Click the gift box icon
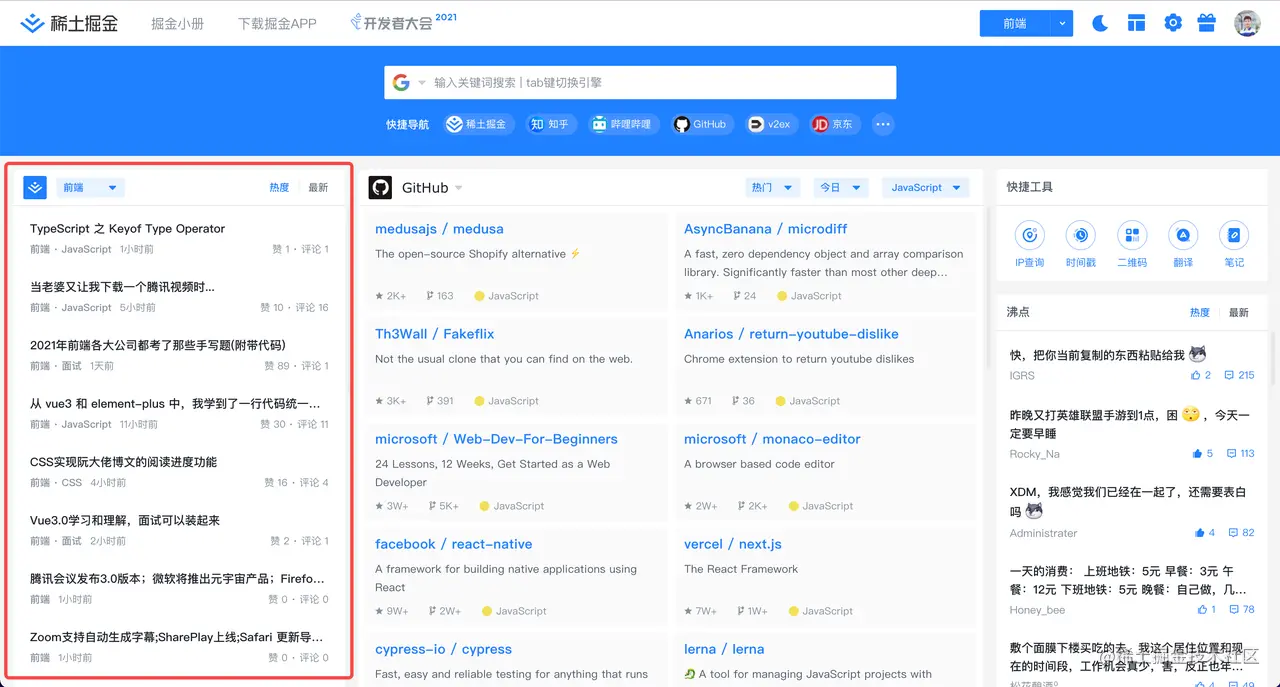The height and width of the screenshot is (687, 1280). [1206, 23]
